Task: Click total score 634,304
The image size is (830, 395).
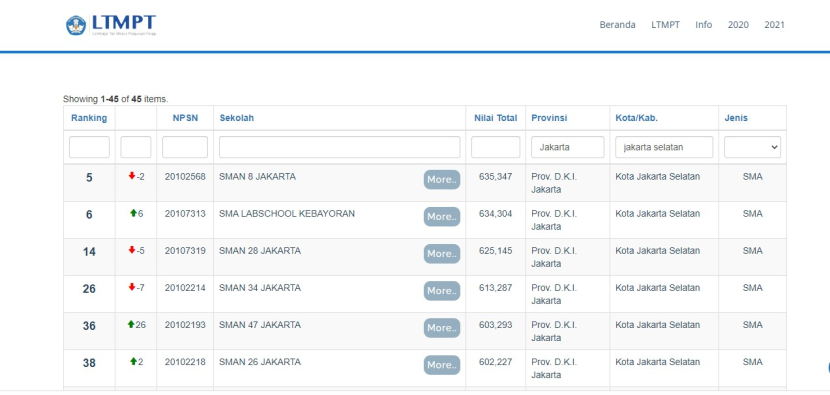Action: [495, 214]
